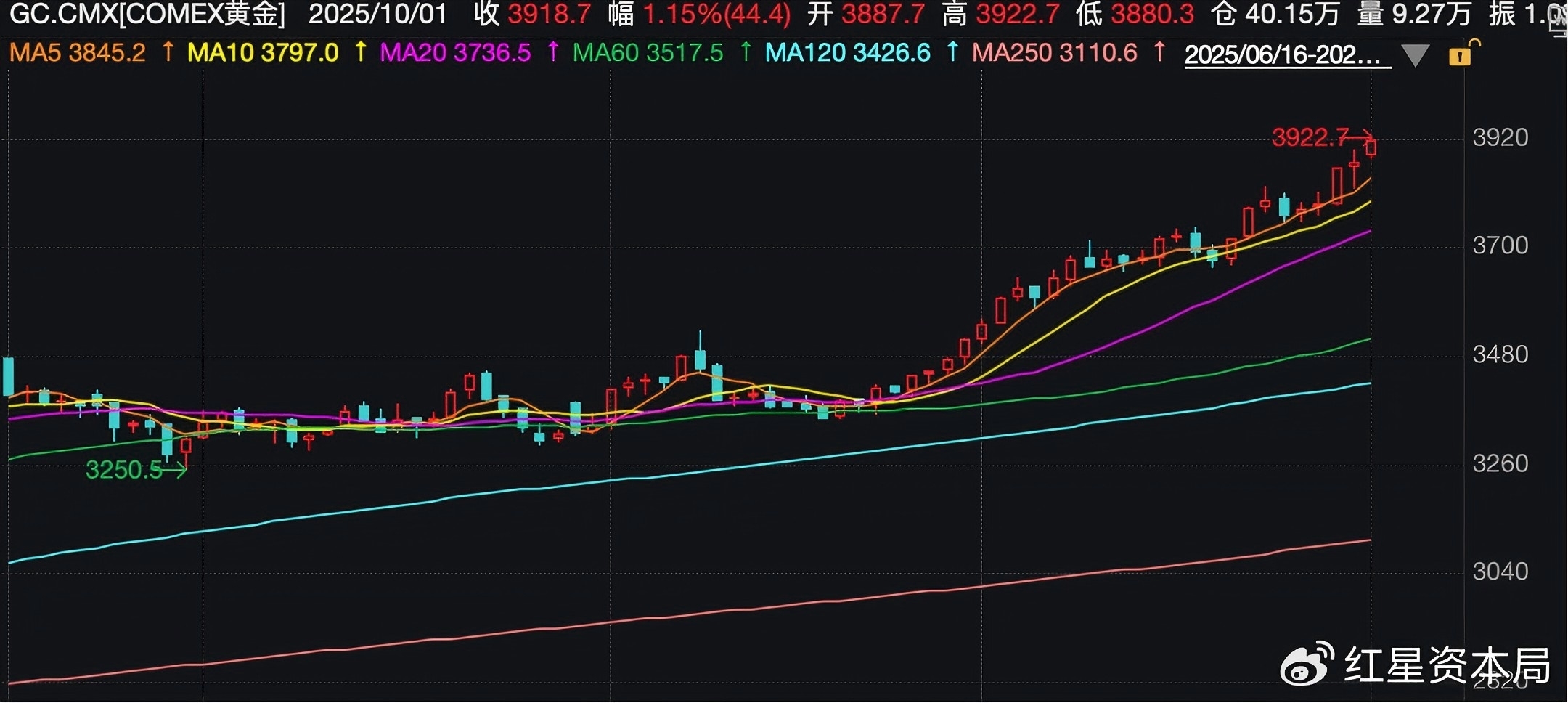Click the Weibo logo in watermark
The width and height of the screenshot is (1568, 703).
[1307, 664]
